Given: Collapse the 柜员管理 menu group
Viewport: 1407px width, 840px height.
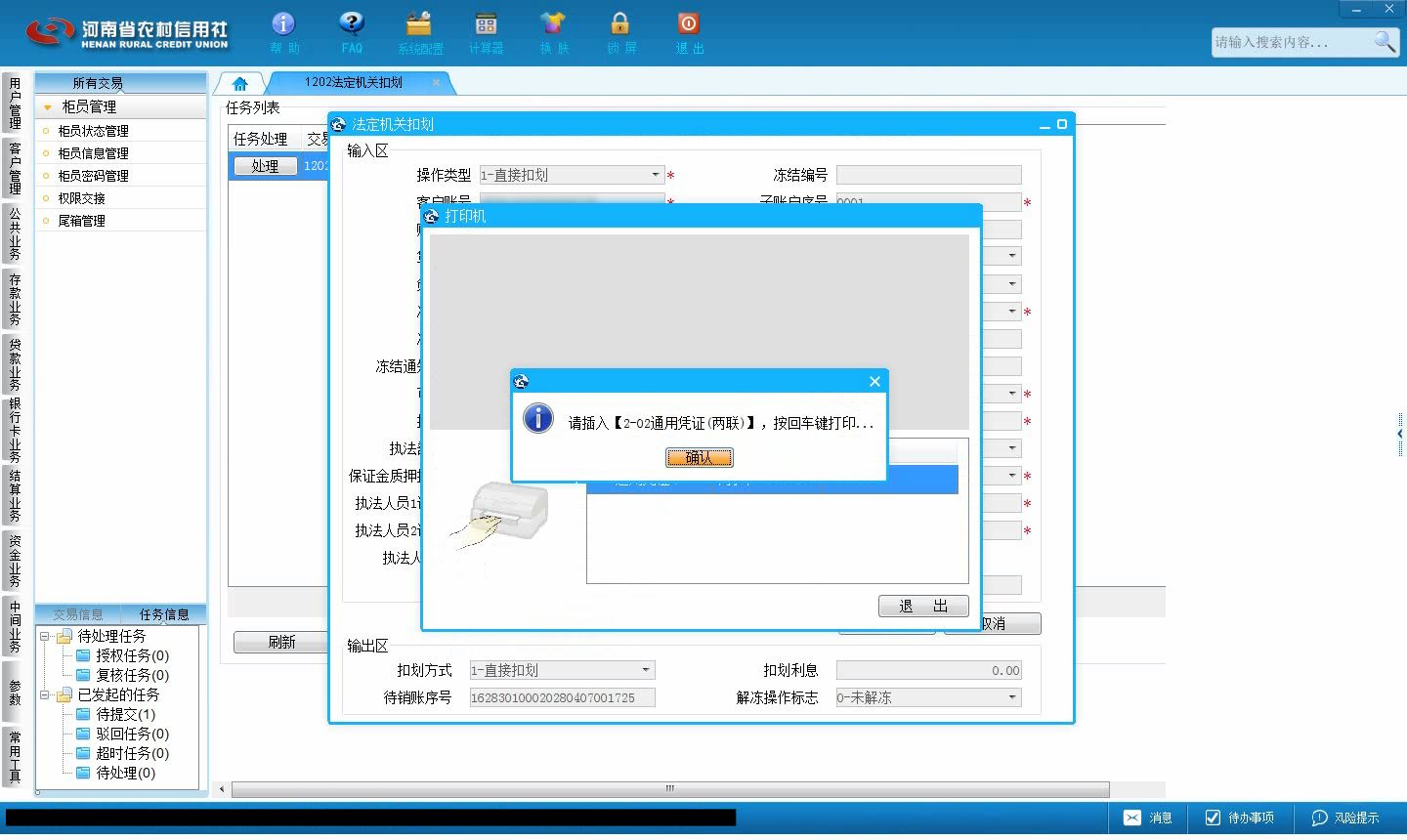Looking at the screenshot, I should pyautogui.click(x=47, y=107).
